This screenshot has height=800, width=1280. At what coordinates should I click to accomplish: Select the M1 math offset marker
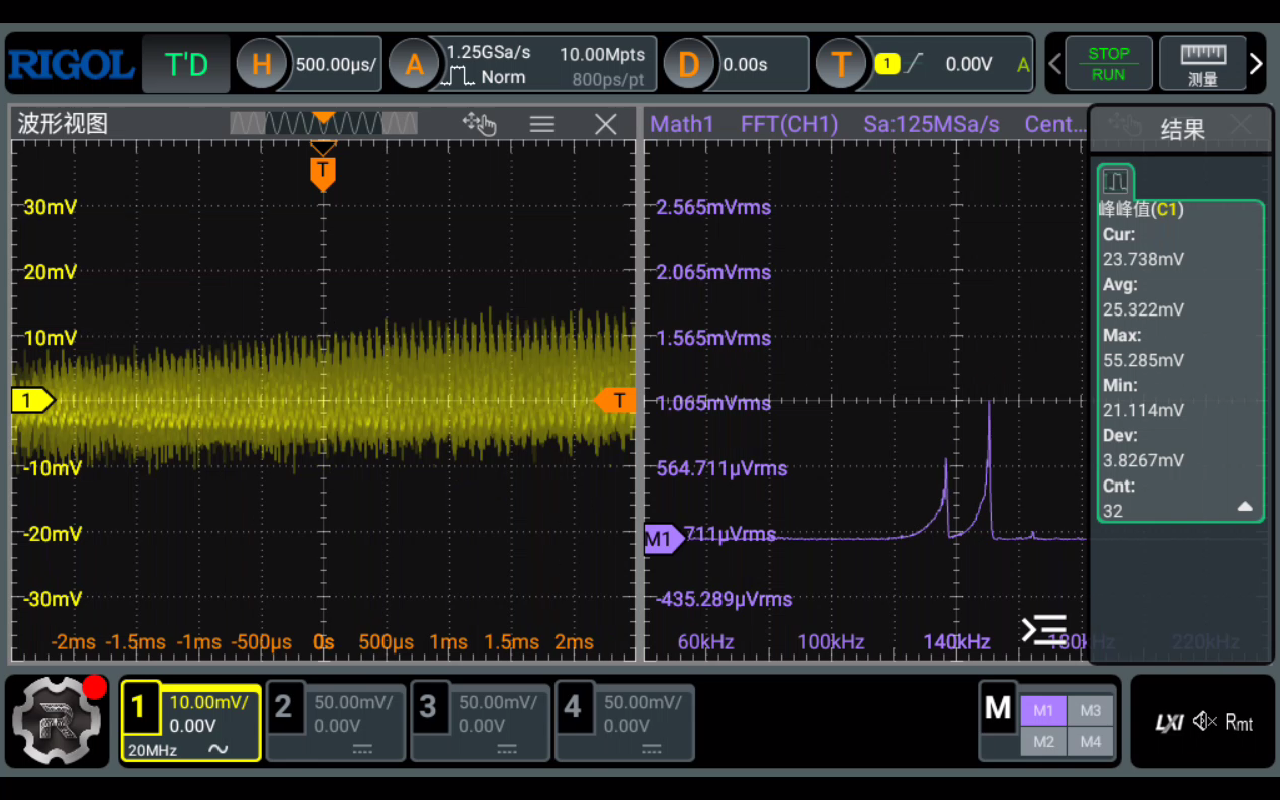pyautogui.click(x=664, y=539)
